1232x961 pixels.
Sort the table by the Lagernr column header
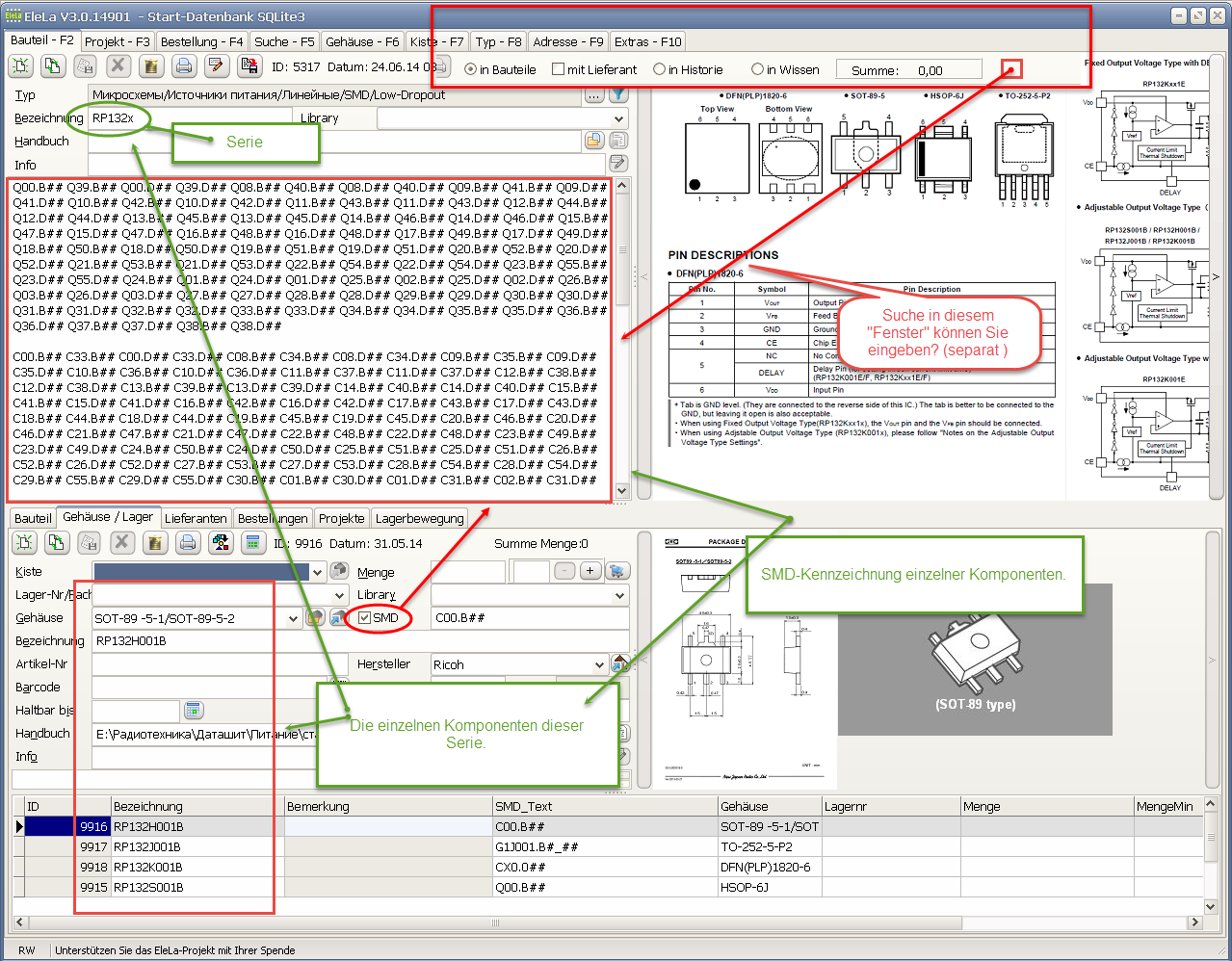tap(891, 806)
